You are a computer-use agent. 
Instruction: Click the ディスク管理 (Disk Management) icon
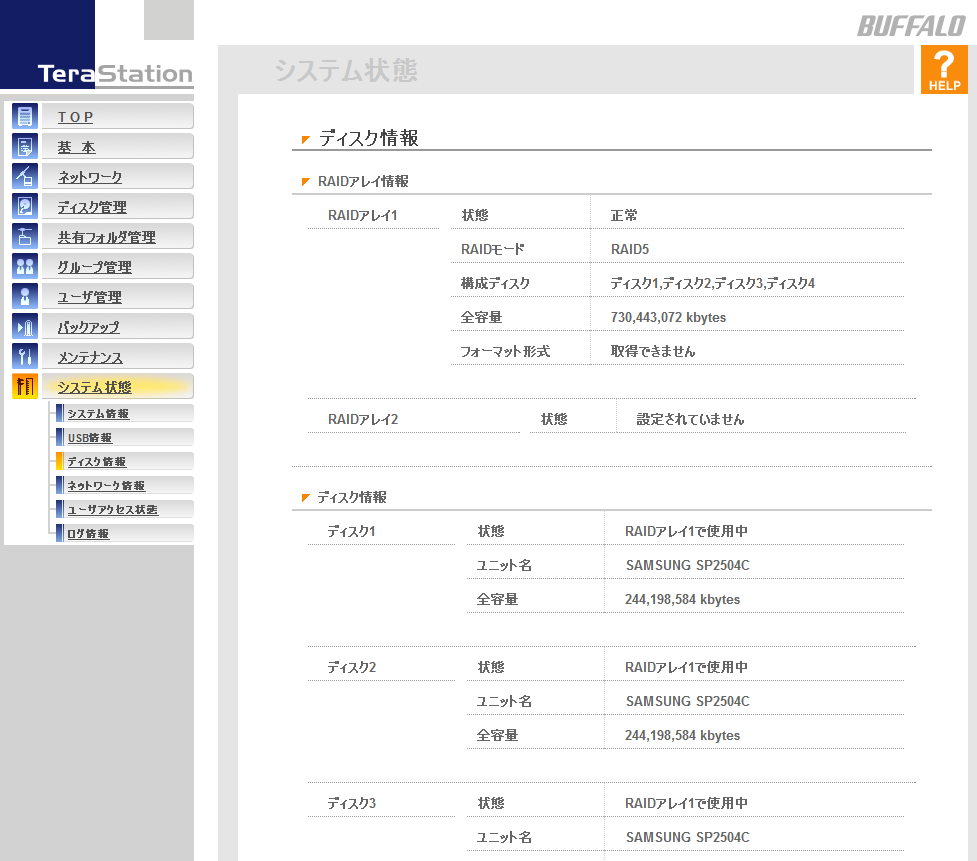point(24,205)
